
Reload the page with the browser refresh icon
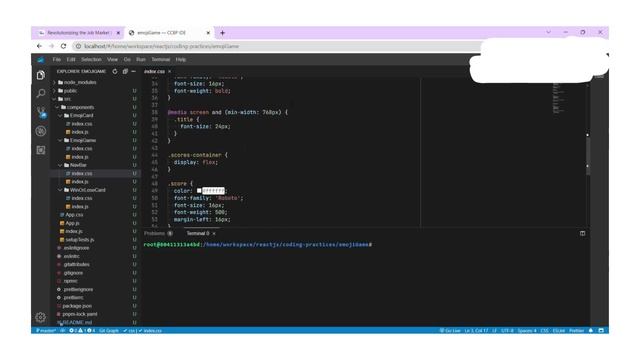tap(63, 46)
